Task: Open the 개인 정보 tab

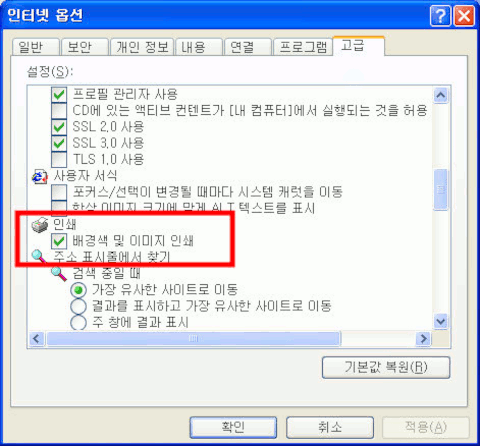Action: click(142, 47)
